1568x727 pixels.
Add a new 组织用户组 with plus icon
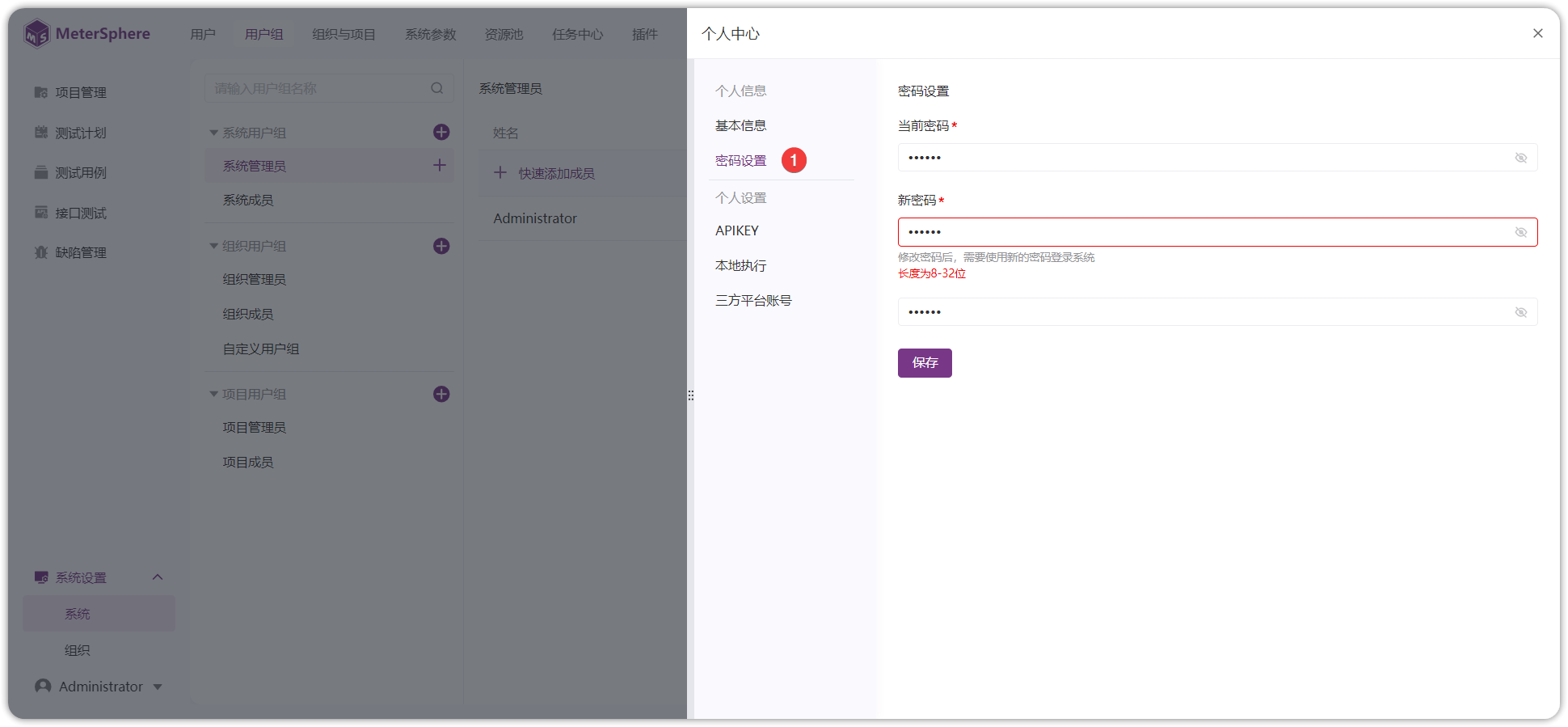(441, 246)
